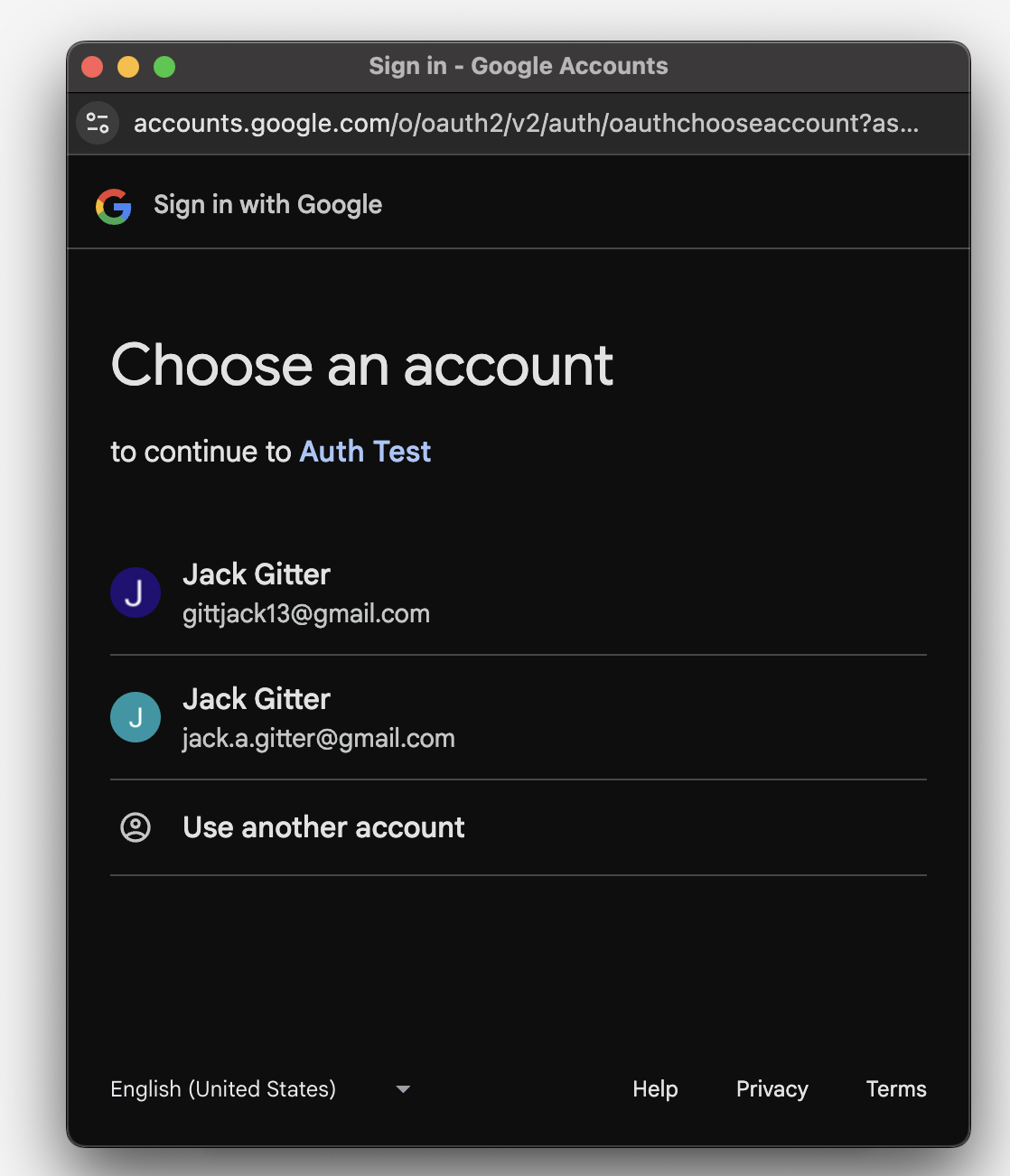The width and height of the screenshot is (1010, 1176).
Task: Open the Privacy link in footer
Action: (772, 1089)
